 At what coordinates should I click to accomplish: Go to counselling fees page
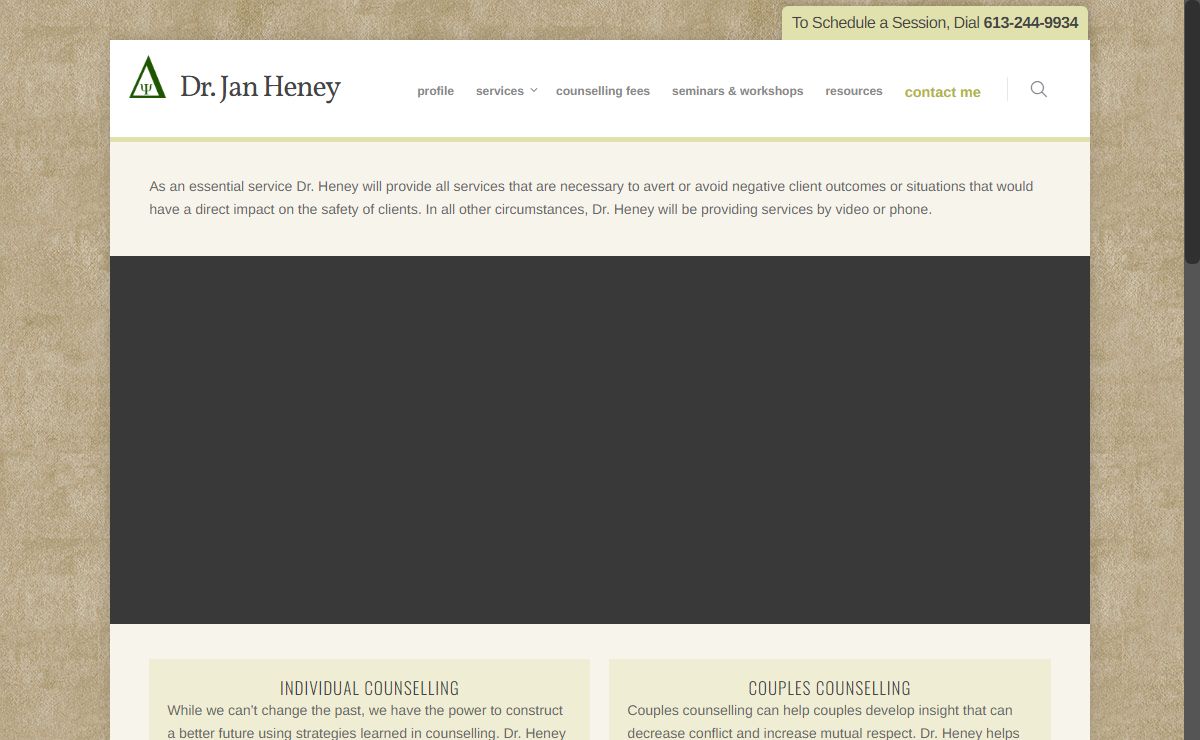click(603, 91)
